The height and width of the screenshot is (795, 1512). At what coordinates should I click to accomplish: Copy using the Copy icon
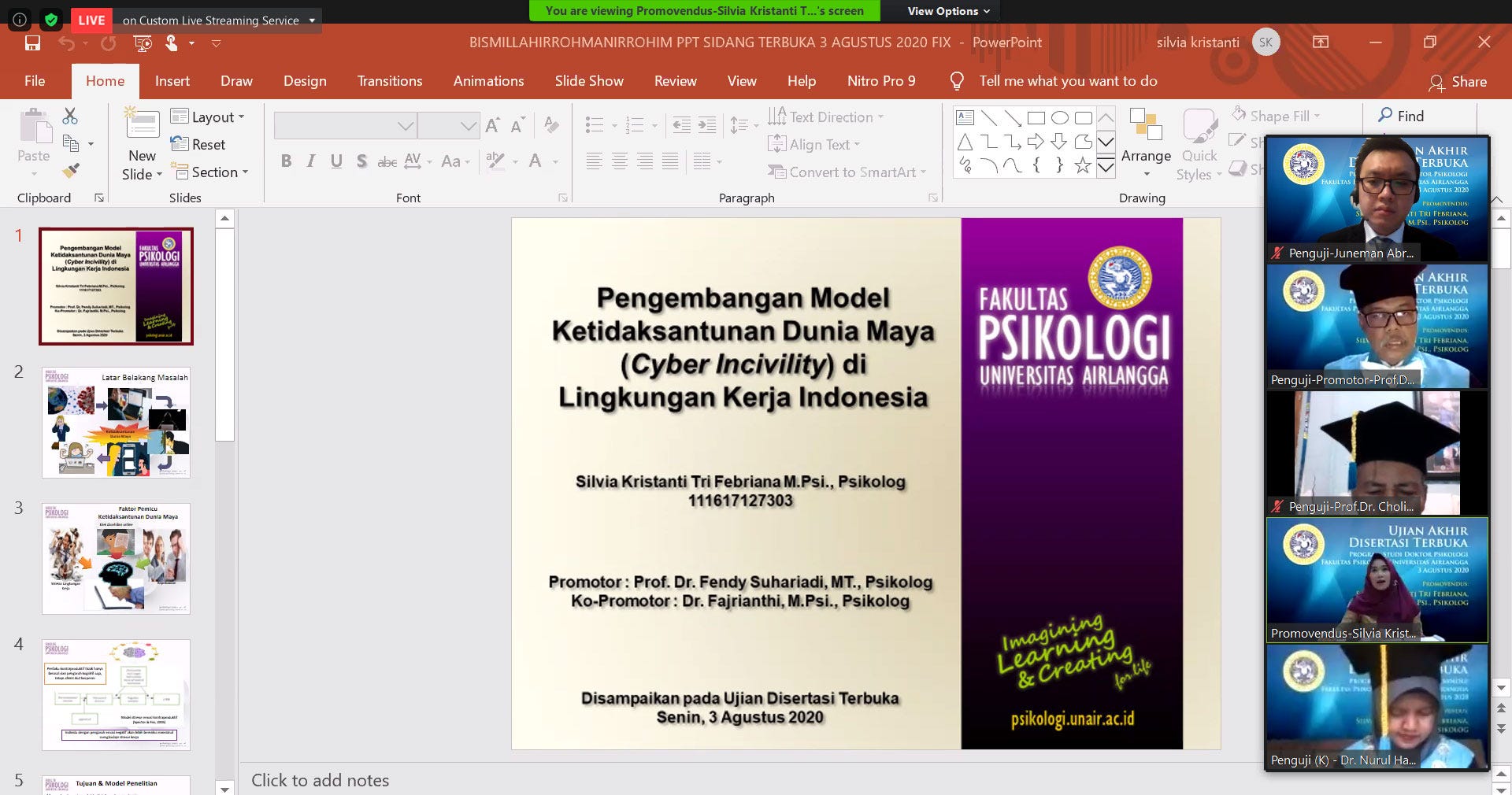tap(71, 143)
